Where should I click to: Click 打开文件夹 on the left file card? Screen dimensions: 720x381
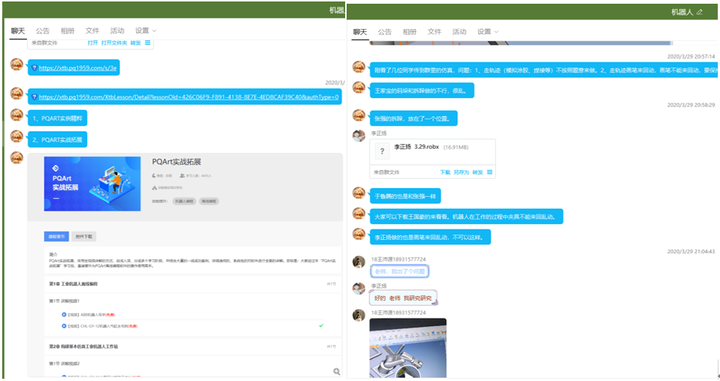pos(114,43)
